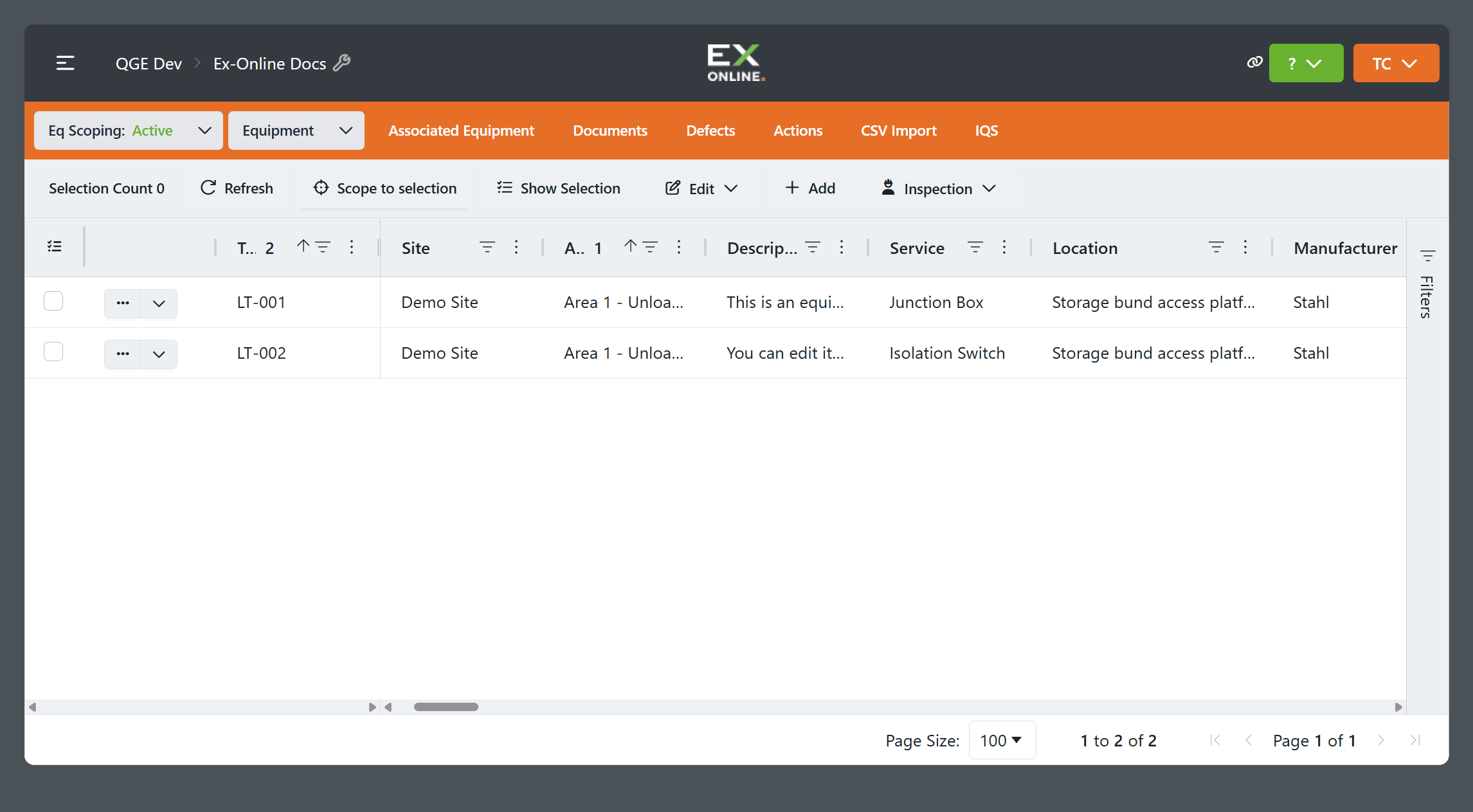Click the wrench icon beside Ex-Online Docs

tap(342, 62)
